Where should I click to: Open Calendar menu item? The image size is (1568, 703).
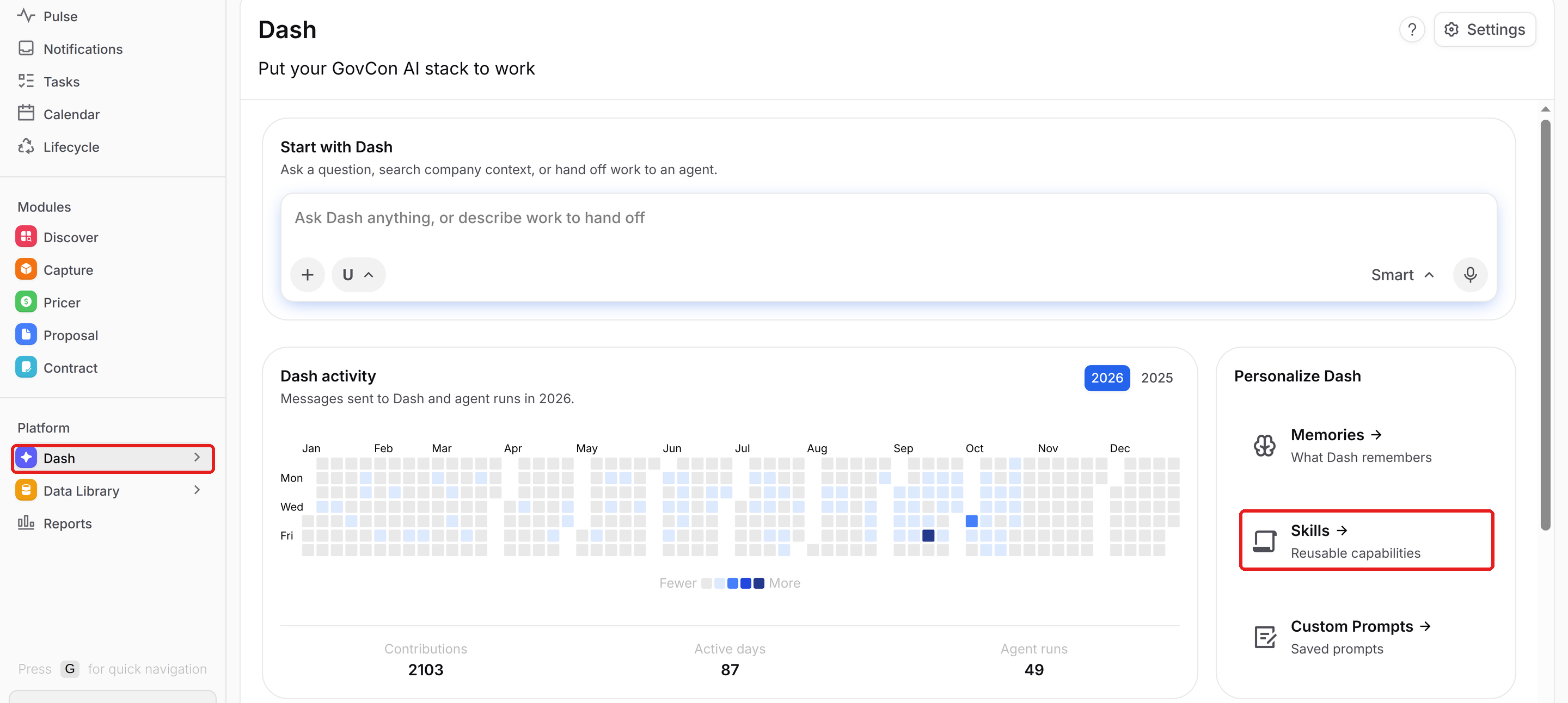point(71,114)
